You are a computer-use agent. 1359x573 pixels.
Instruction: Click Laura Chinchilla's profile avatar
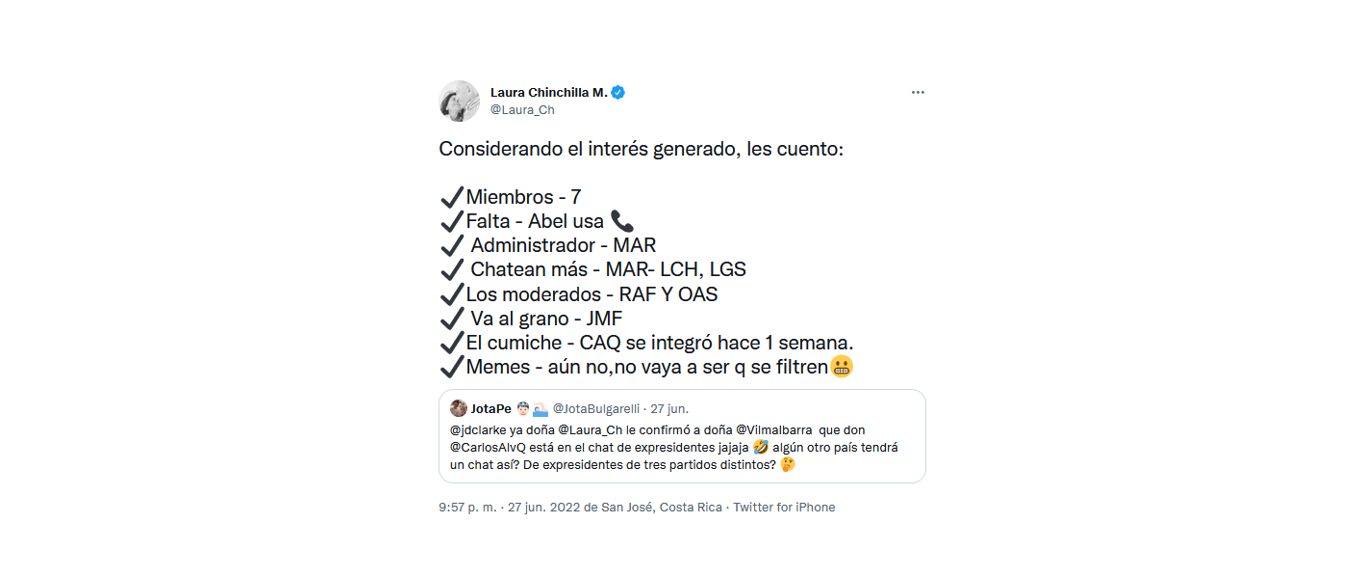coord(459,101)
